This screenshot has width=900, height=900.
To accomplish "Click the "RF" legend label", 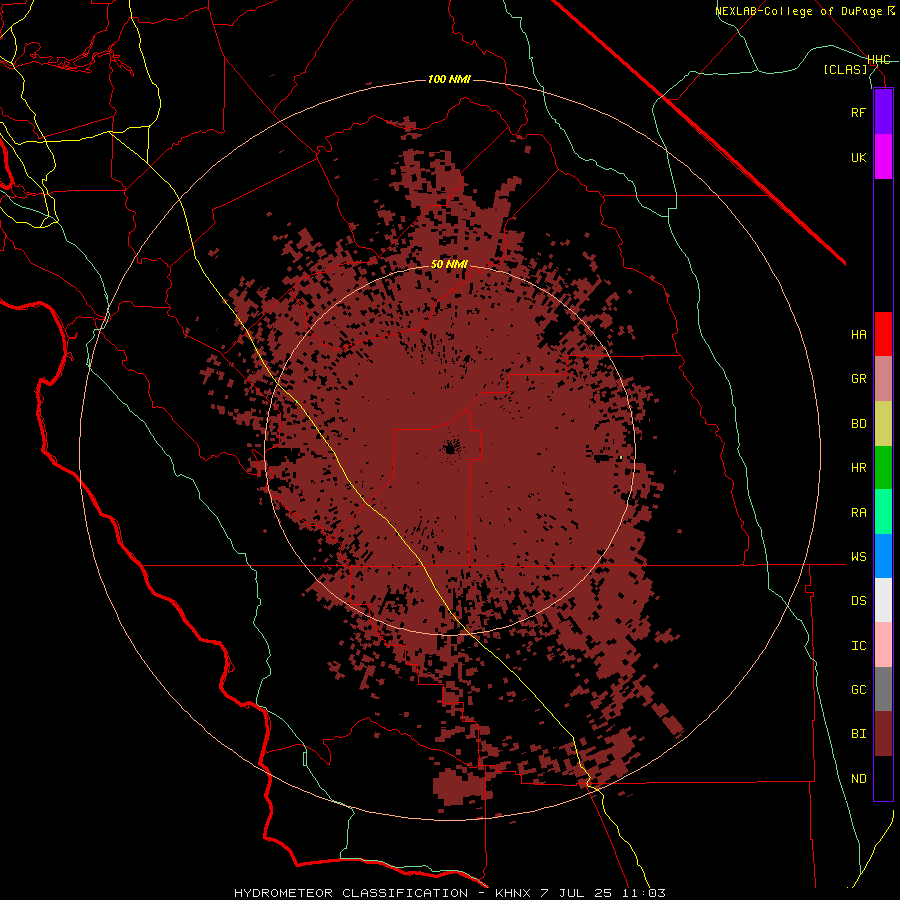I will (x=858, y=112).
